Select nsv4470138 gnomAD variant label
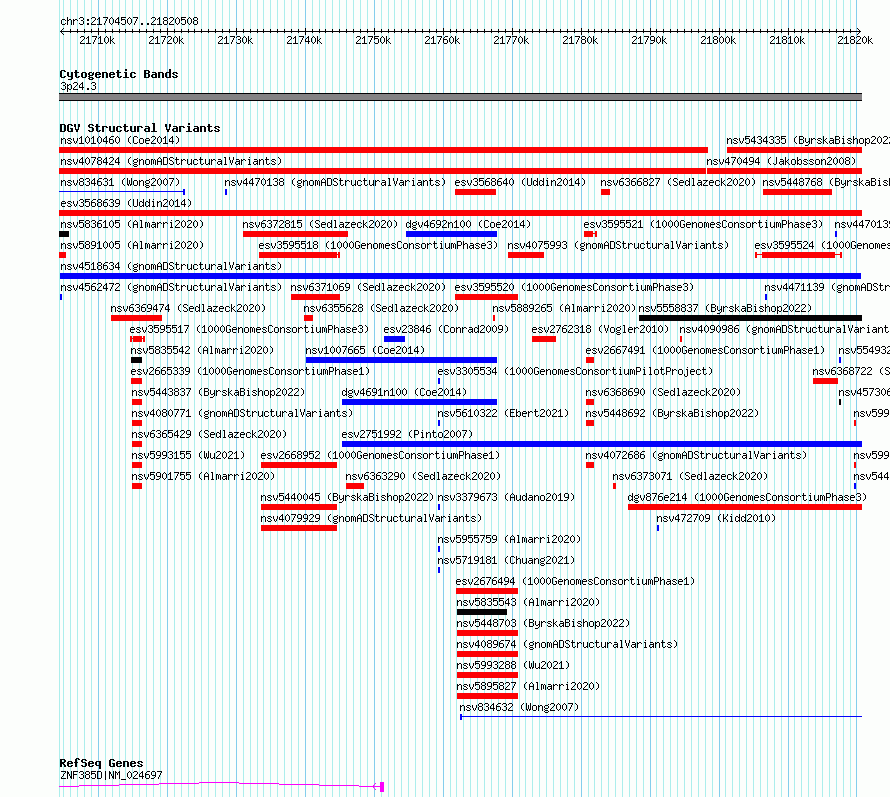The width and height of the screenshot is (890, 797). (335, 182)
